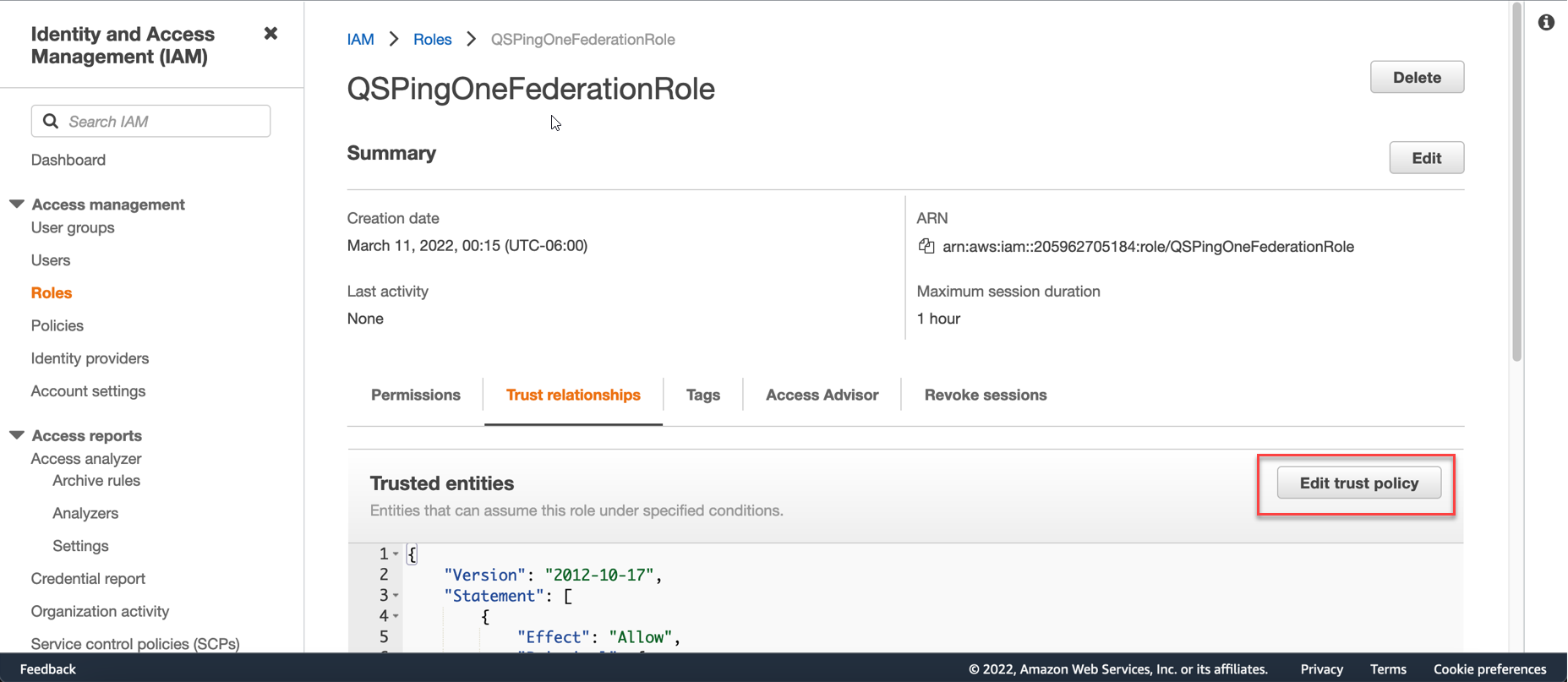This screenshot has height=682, width=1568.
Task: Open the Privacy link in the footer
Action: [1322, 668]
